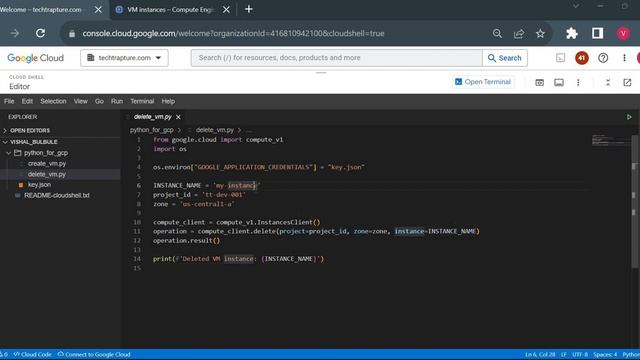Open the Help menu
Screen dimensions: 640x360
tap(168, 101)
